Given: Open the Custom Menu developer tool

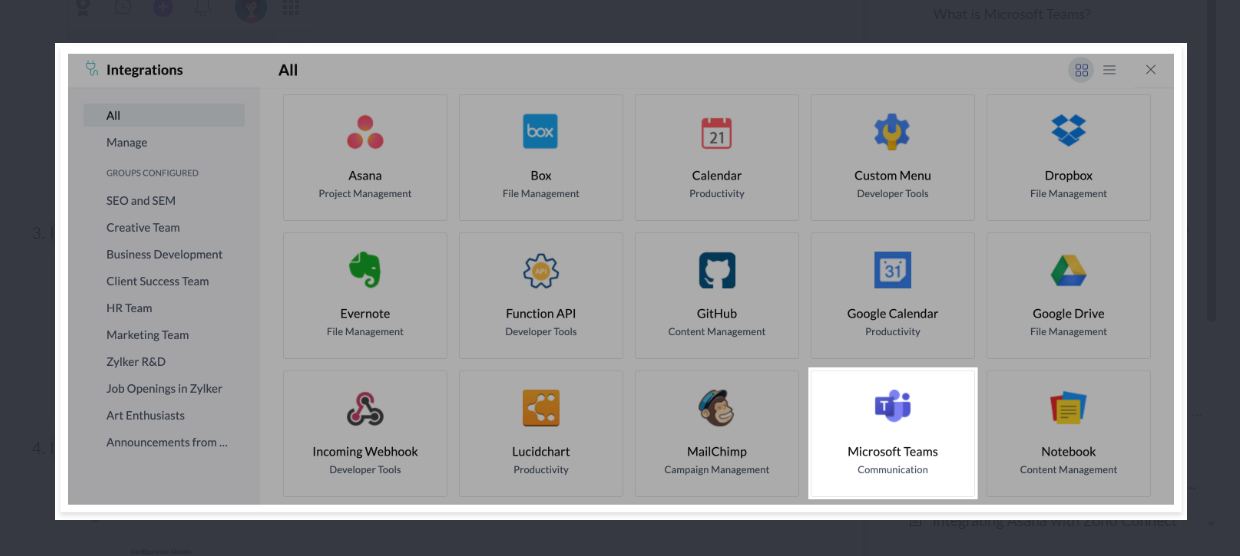Looking at the screenshot, I should [x=893, y=157].
